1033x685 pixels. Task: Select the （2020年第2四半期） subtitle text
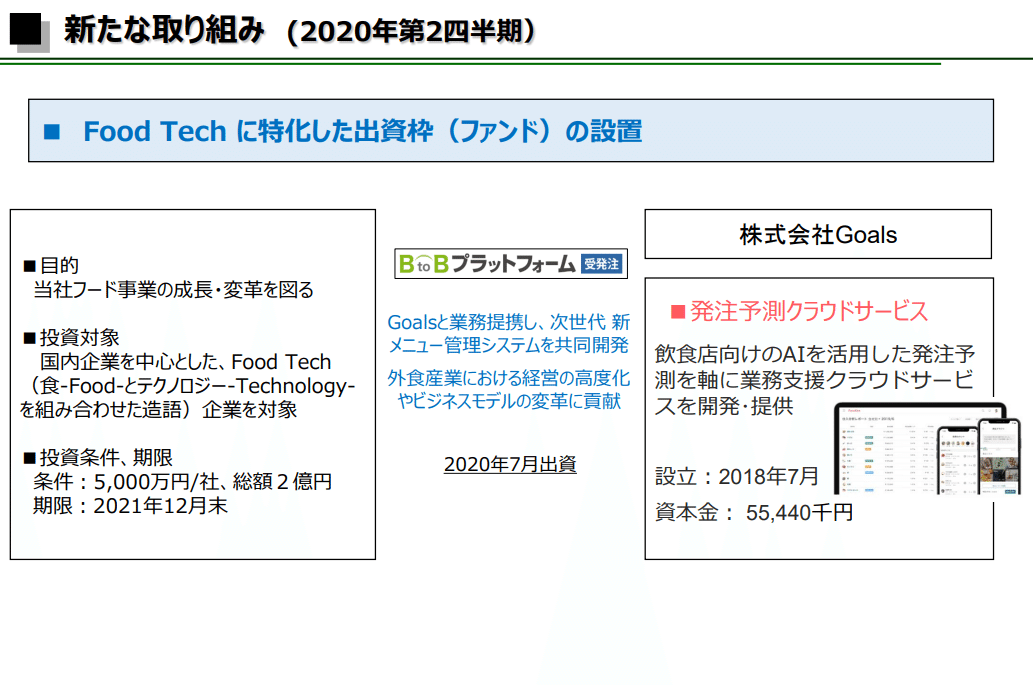(412, 31)
